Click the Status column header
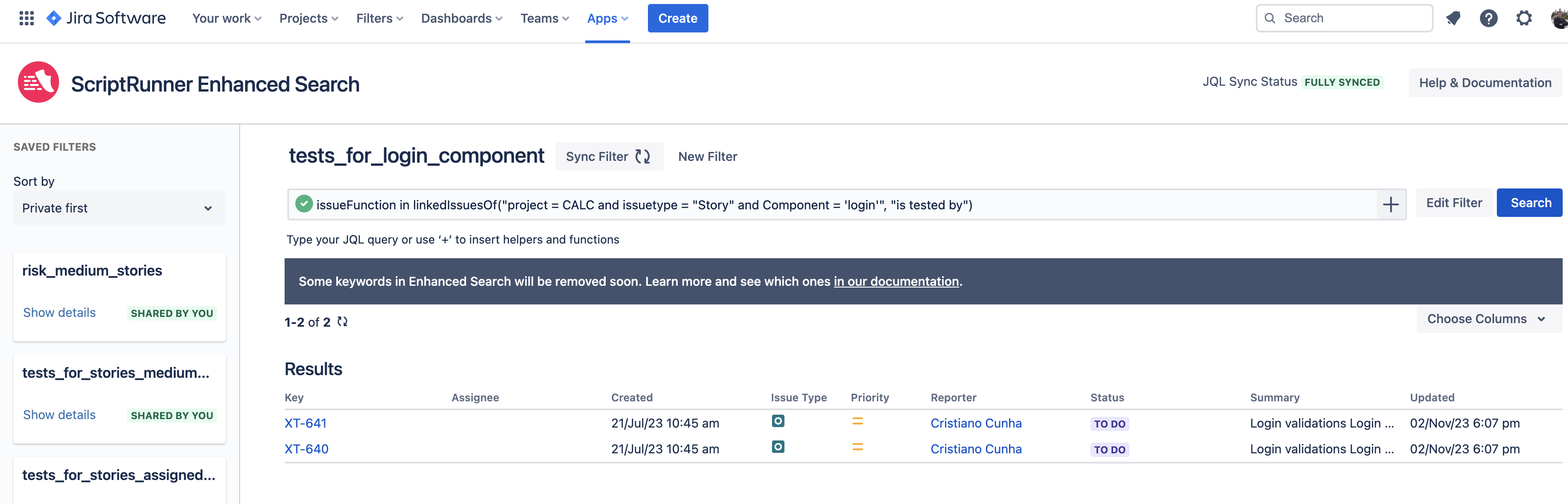This screenshot has width=1568, height=504. [1107, 397]
